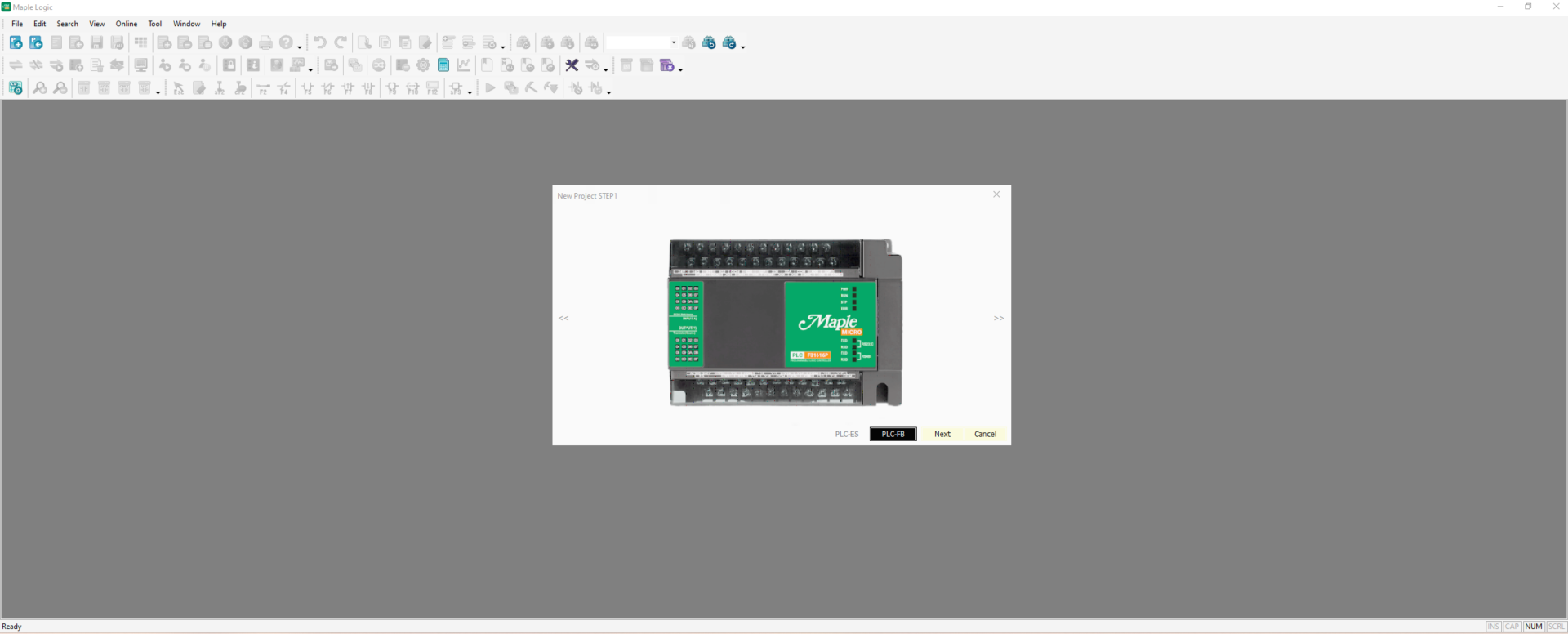The height and width of the screenshot is (634, 1568).
Task: Click the Maple PLC device picture
Action: 786,322
